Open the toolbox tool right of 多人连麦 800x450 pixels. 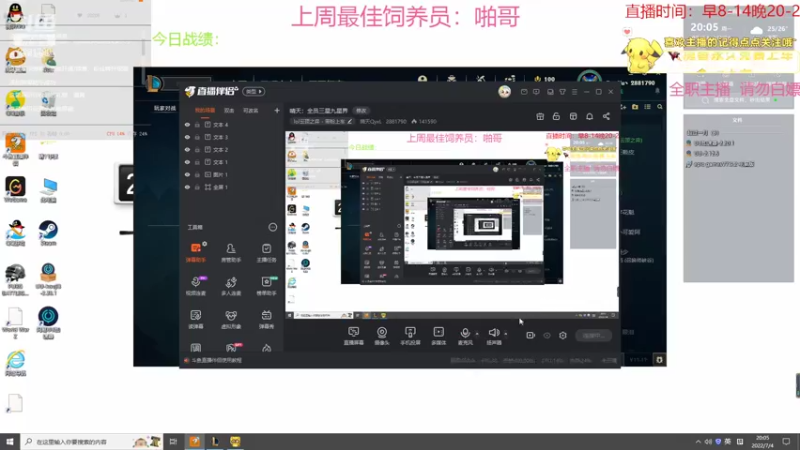click(x=266, y=286)
